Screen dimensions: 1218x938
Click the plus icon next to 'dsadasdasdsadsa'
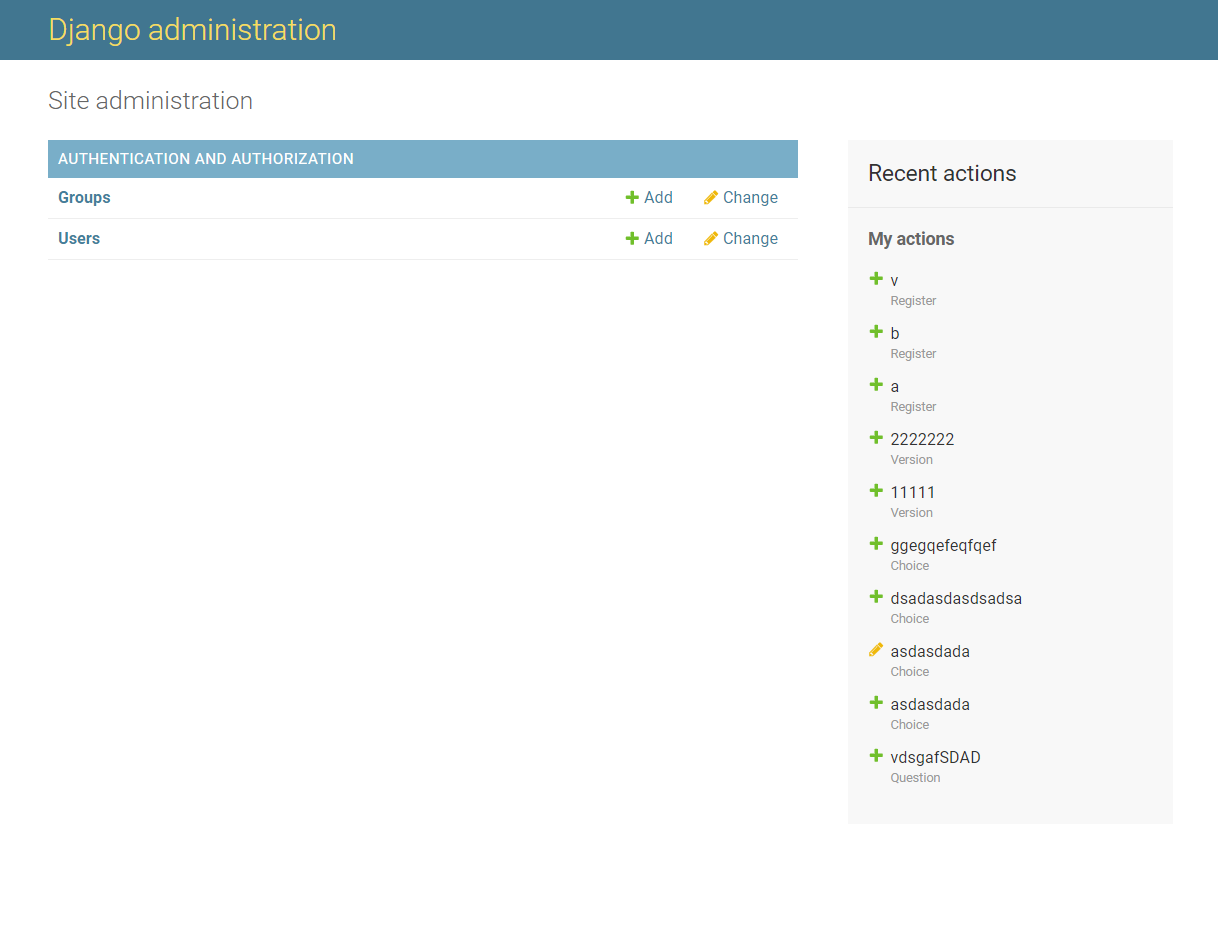pyautogui.click(x=876, y=597)
